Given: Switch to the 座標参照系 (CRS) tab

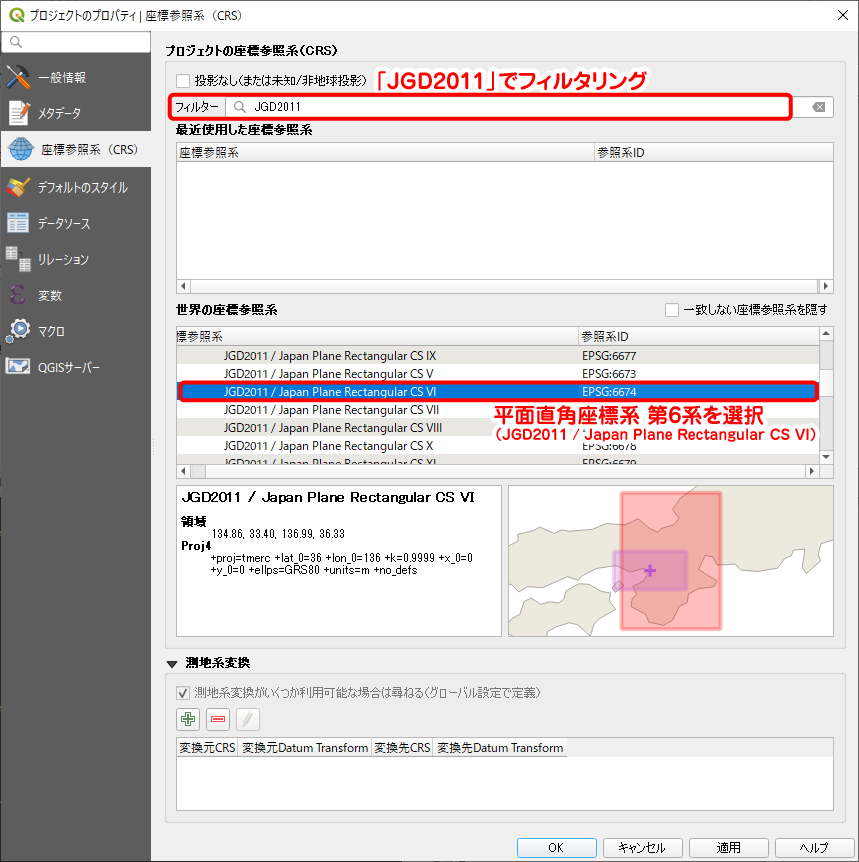Looking at the screenshot, I should (75, 150).
